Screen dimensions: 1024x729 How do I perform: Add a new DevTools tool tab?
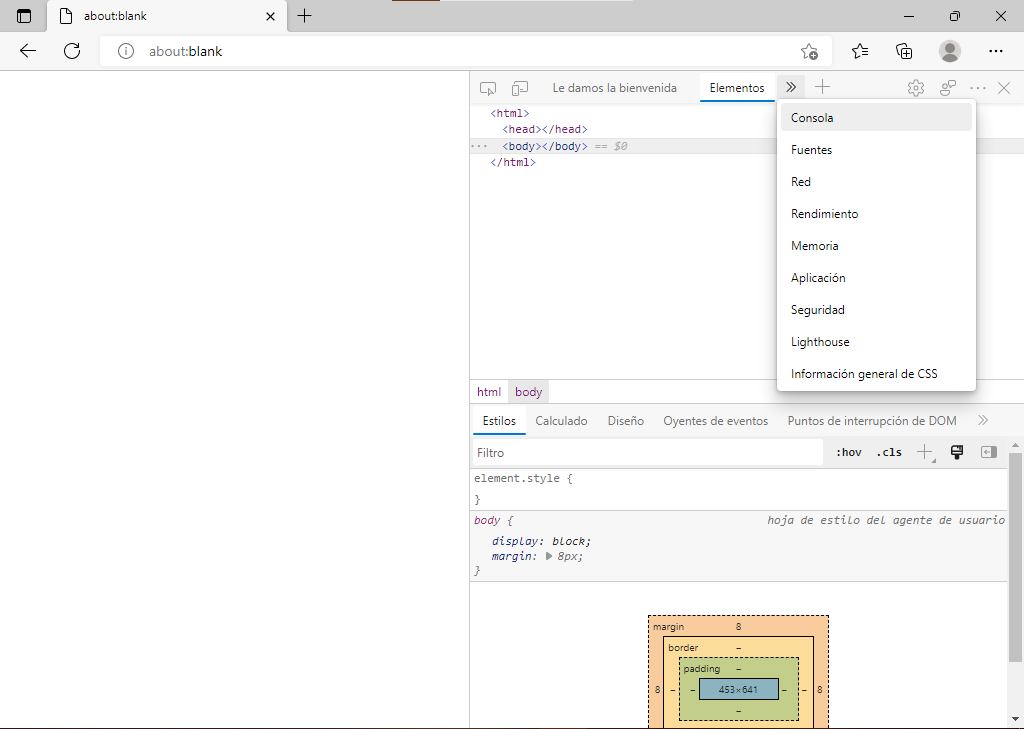coord(822,87)
